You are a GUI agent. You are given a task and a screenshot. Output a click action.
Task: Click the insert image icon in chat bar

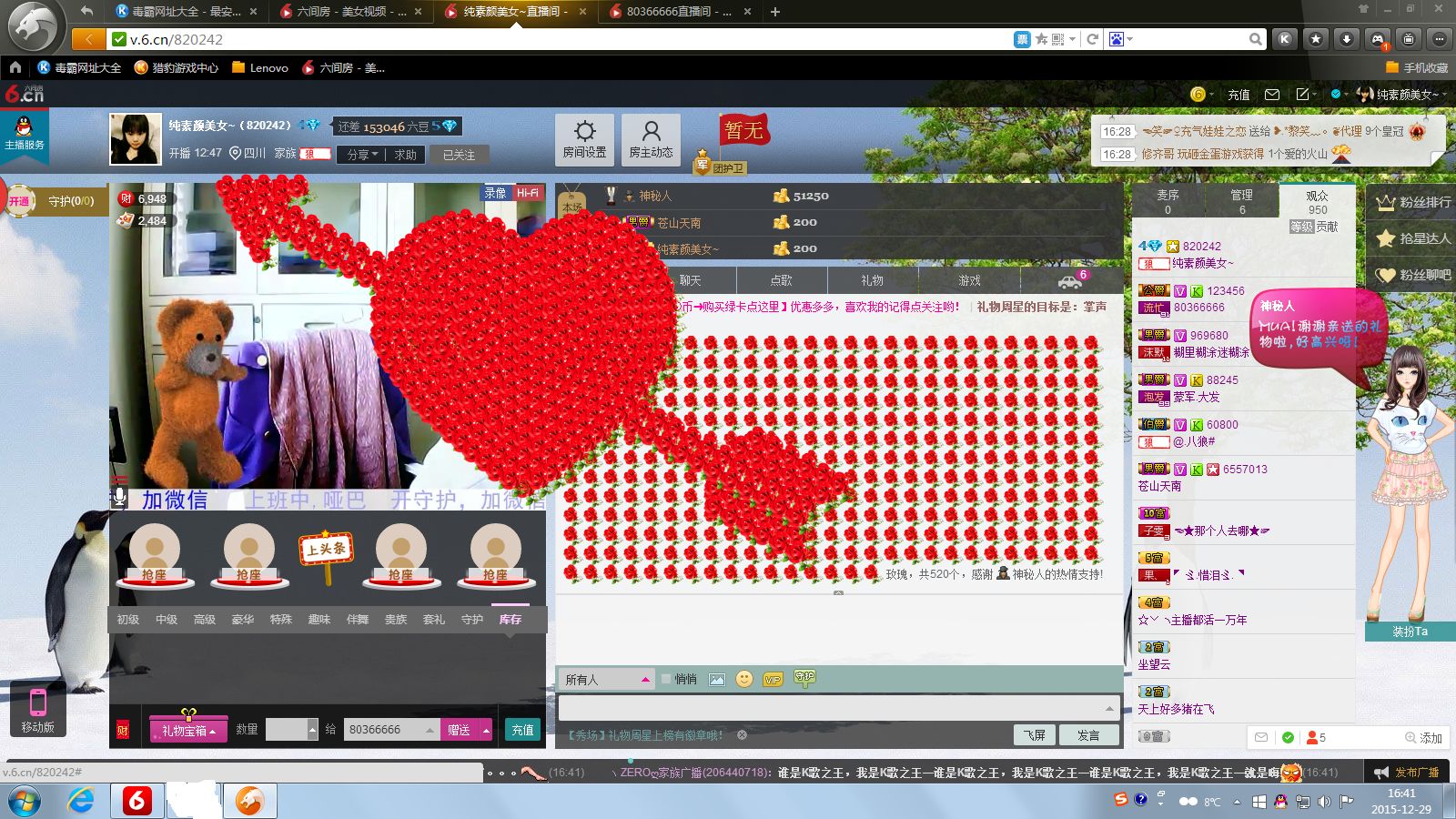click(717, 680)
